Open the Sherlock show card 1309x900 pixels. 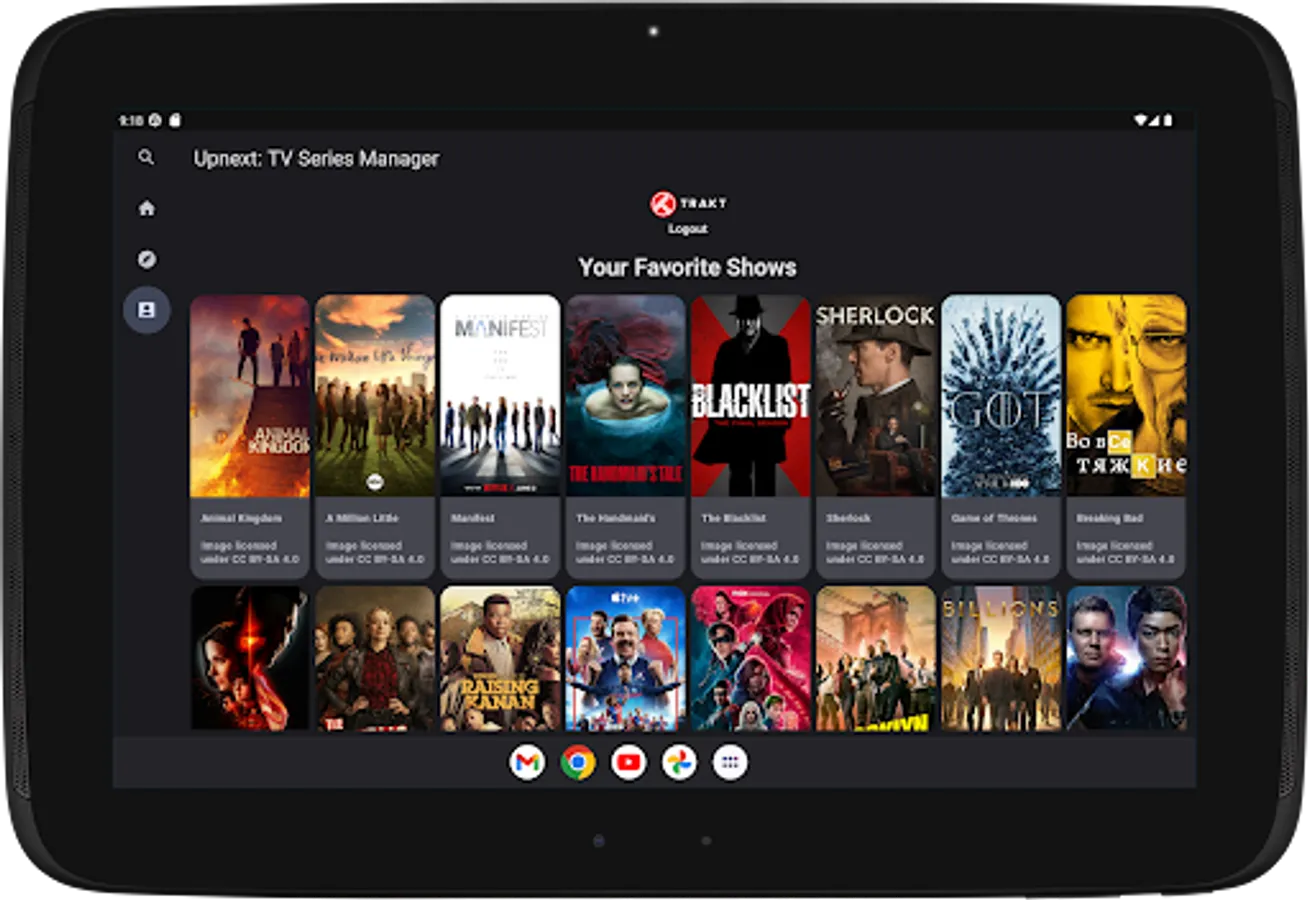pos(876,436)
